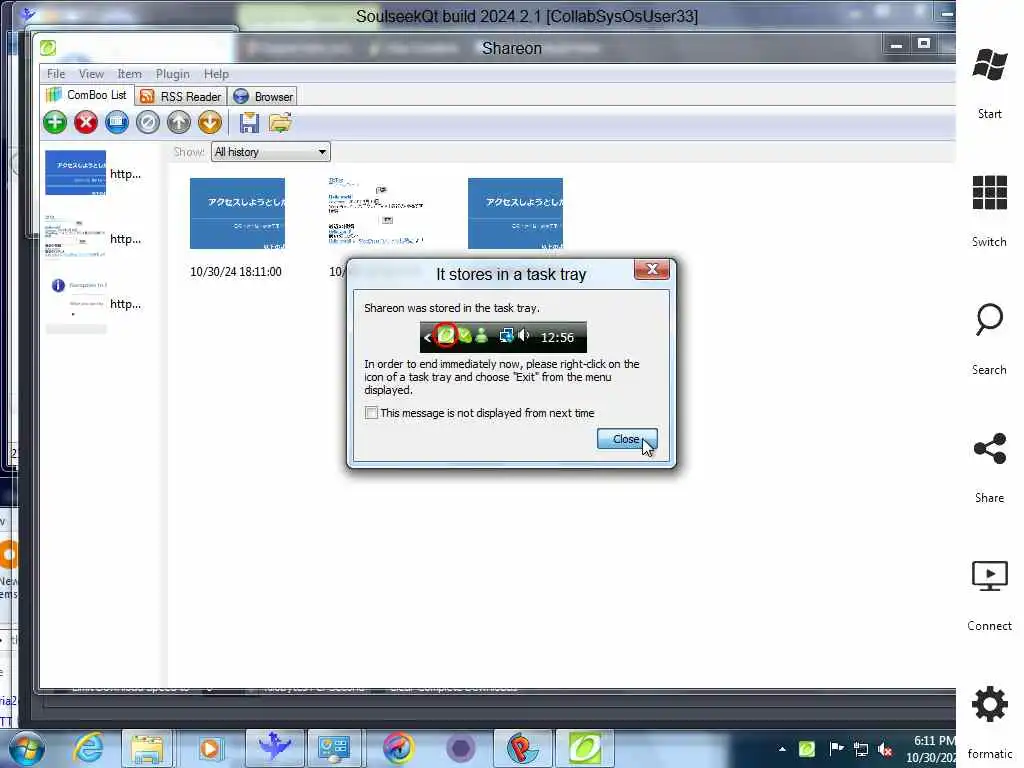Open the View menu
The height and width of the screenshot is (768, 1024).
[x=91, y=74]
